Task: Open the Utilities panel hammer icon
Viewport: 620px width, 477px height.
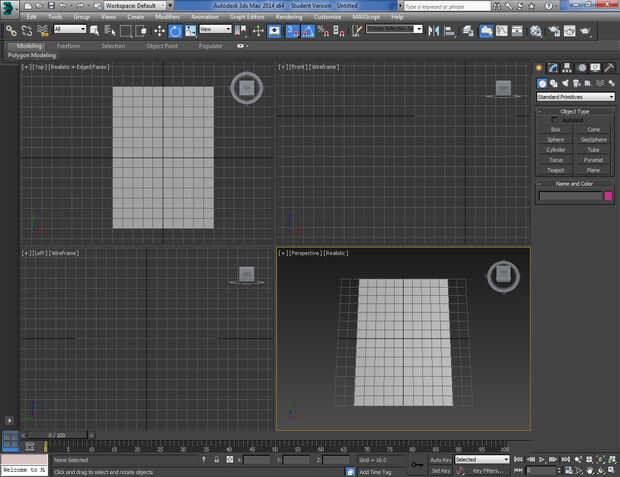Action: pos(609,67)
